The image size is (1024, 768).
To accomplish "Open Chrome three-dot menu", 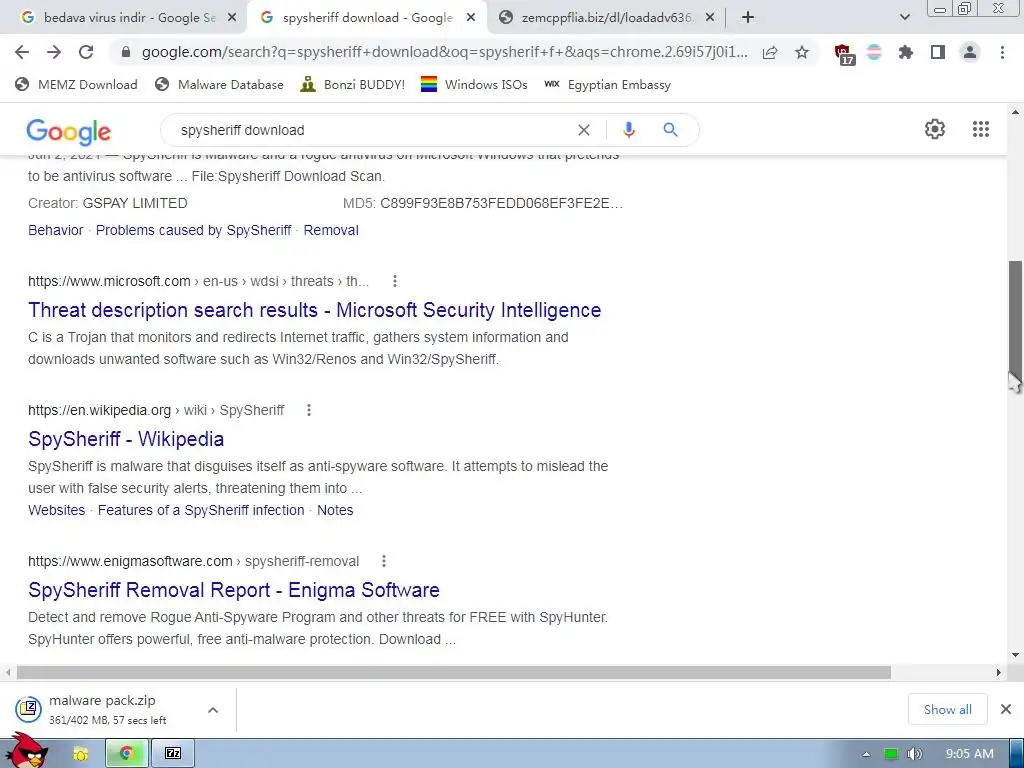I will (1002, 52).
